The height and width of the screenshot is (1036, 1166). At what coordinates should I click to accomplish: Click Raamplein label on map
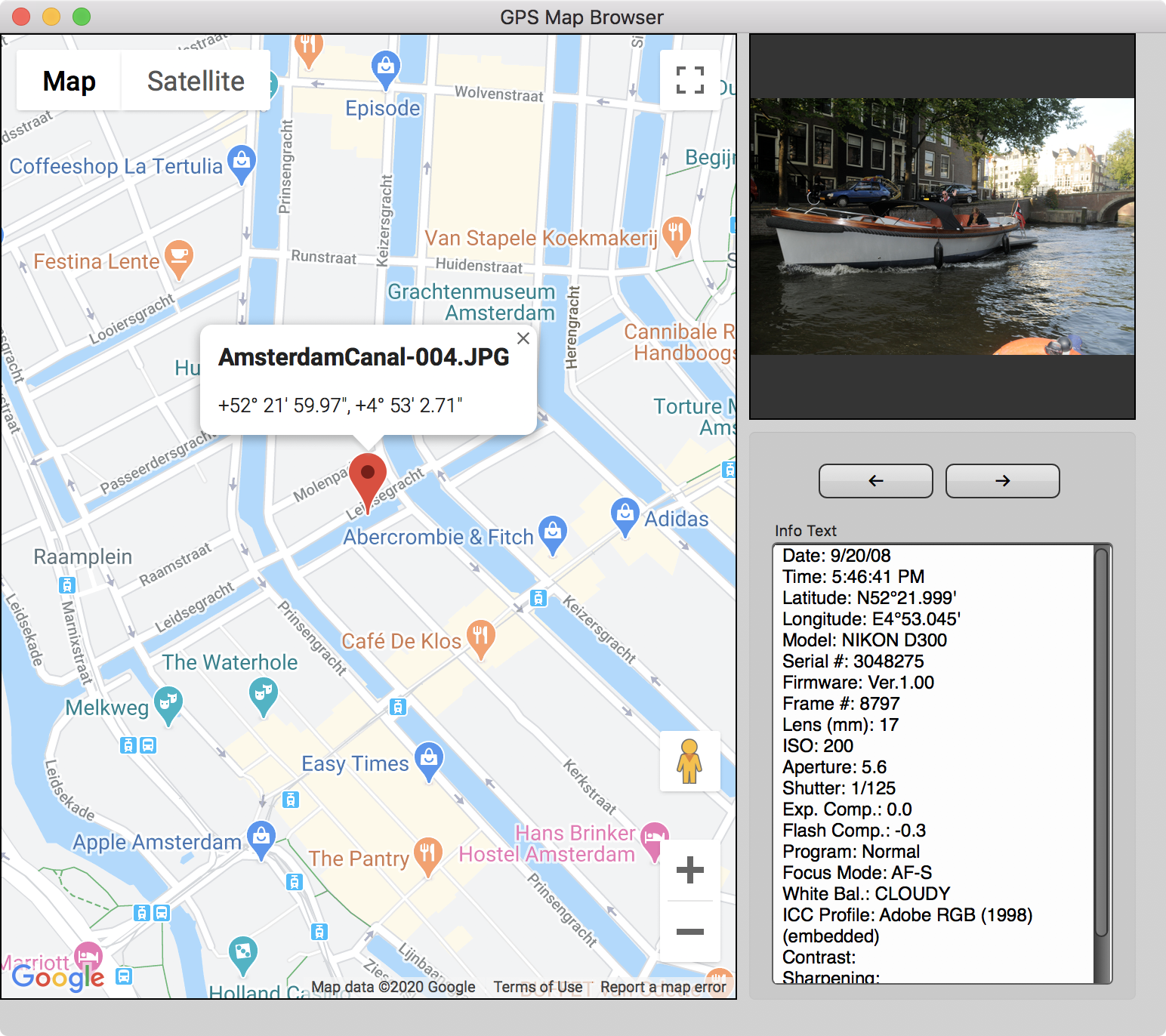(83, 557)
